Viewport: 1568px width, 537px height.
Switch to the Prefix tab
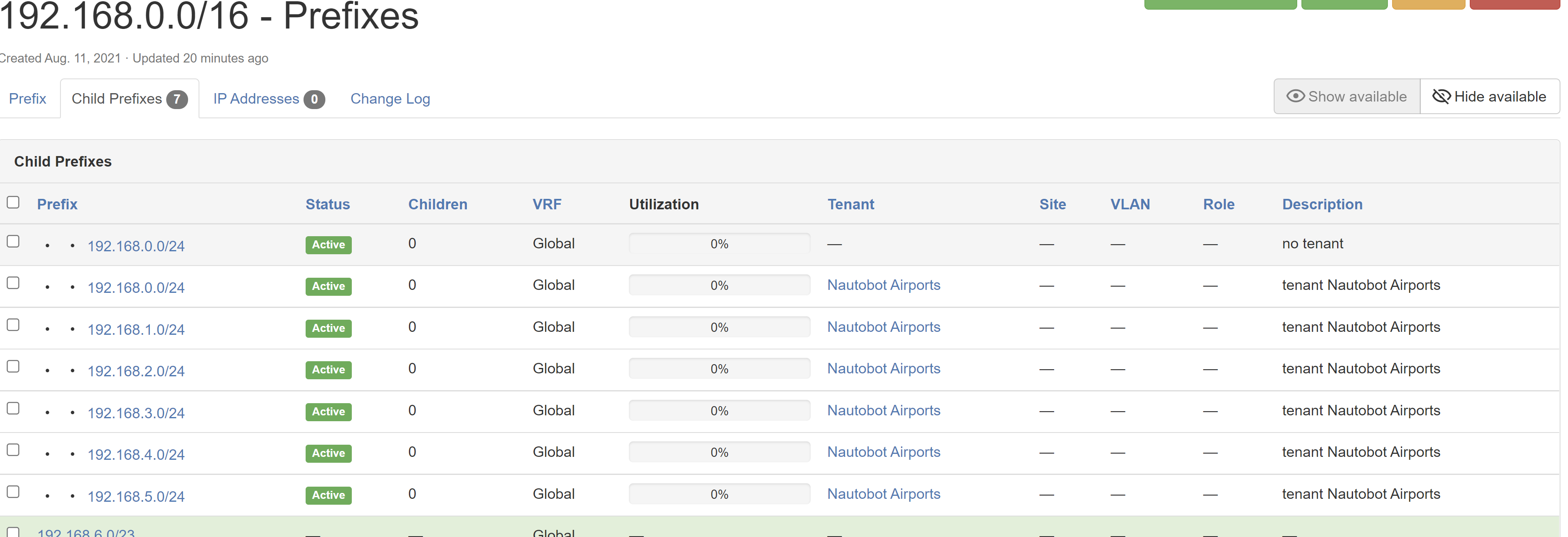(x=27, y=99)
